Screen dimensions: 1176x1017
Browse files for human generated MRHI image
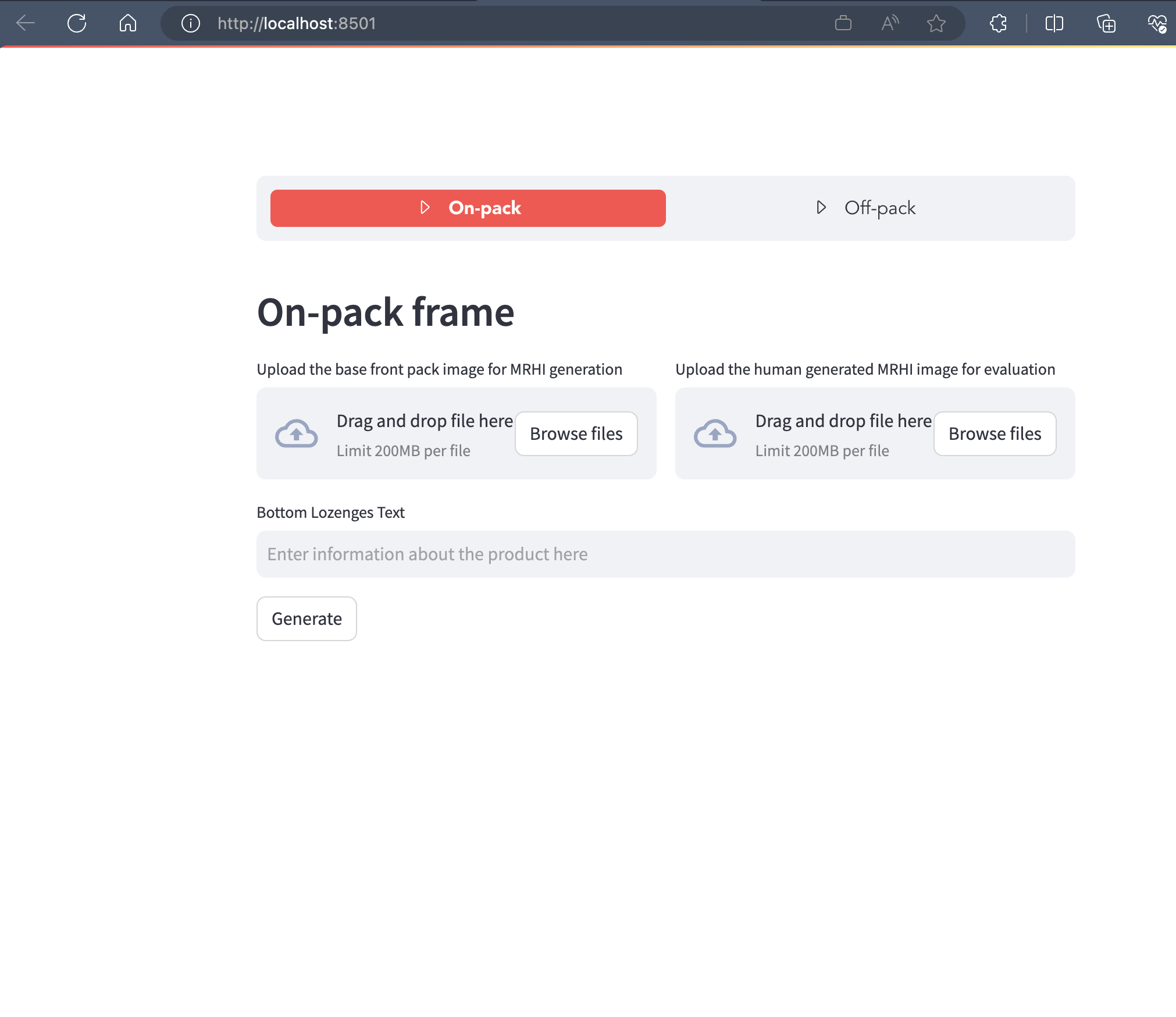coord(993,433)
